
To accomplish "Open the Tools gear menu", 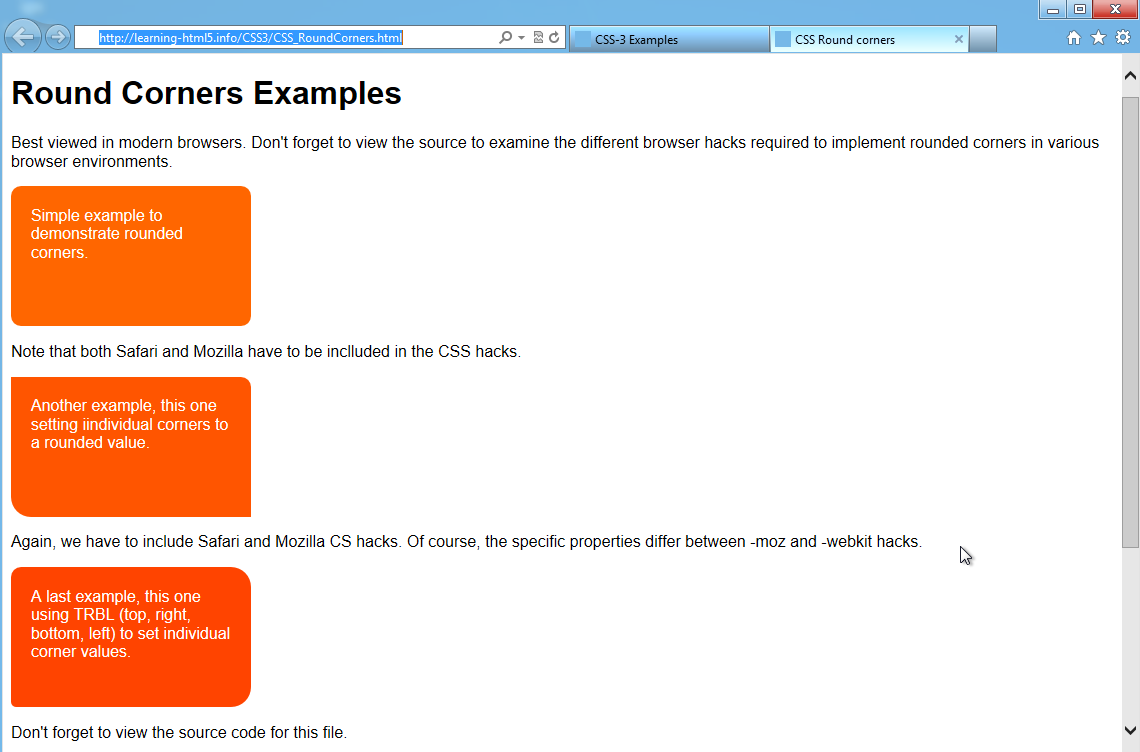I will coord(1123,38).
